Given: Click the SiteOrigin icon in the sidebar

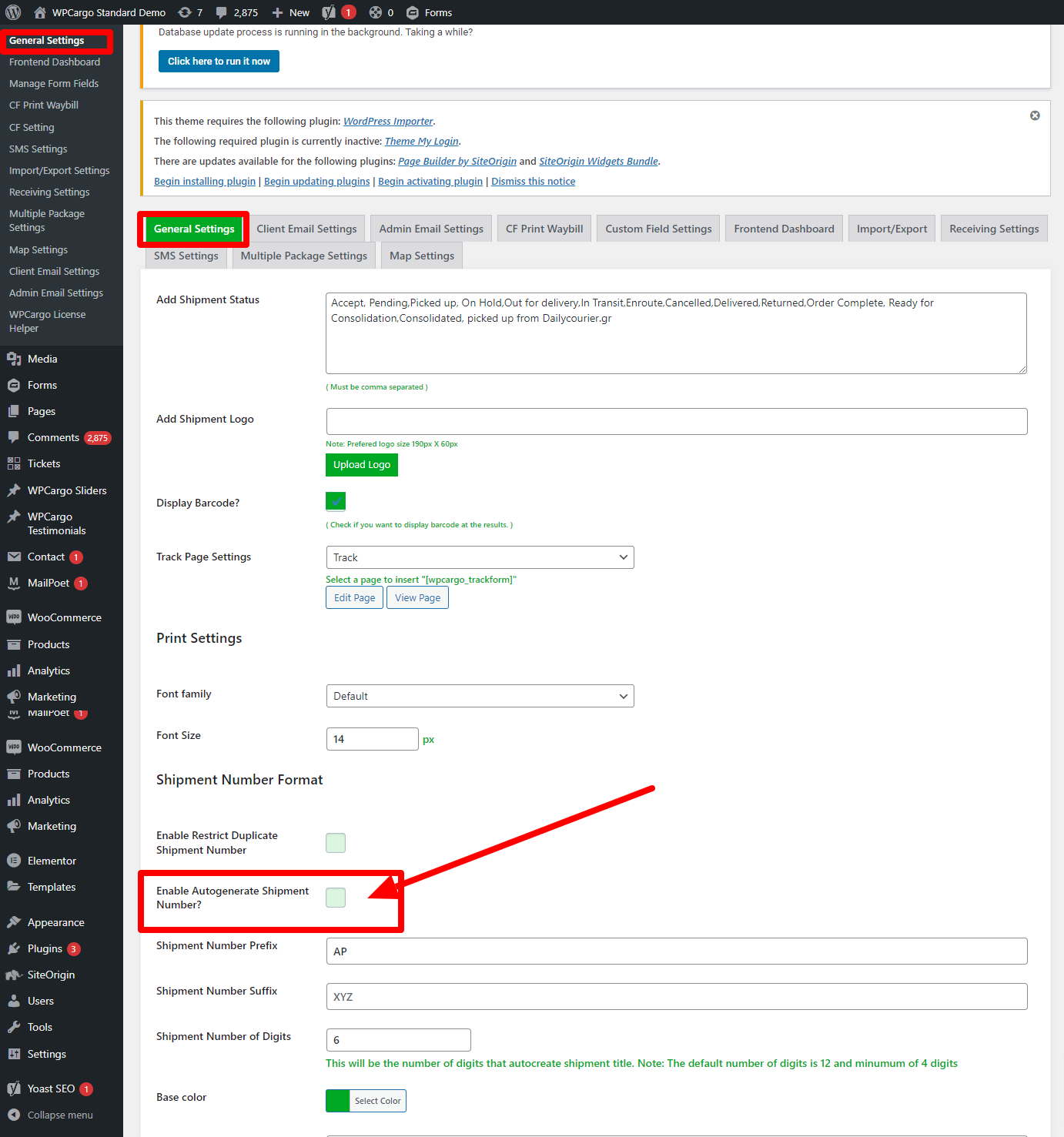Looking at the screenshot, I should tap(14, 975).
